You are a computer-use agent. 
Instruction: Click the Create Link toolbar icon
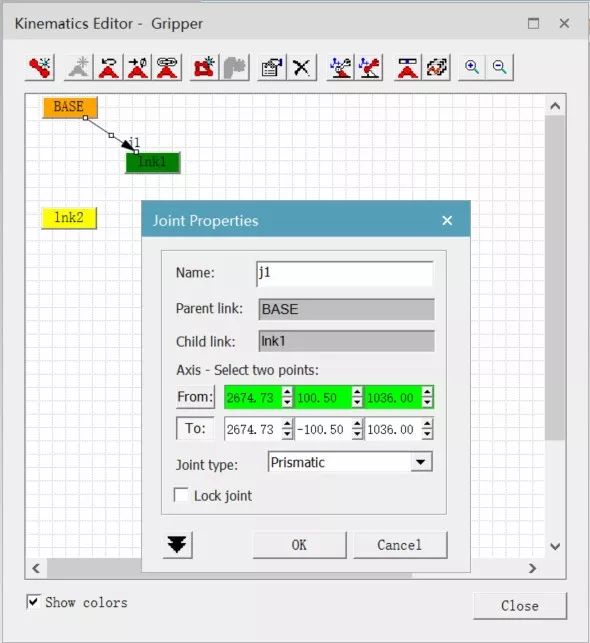pos(40,67)
